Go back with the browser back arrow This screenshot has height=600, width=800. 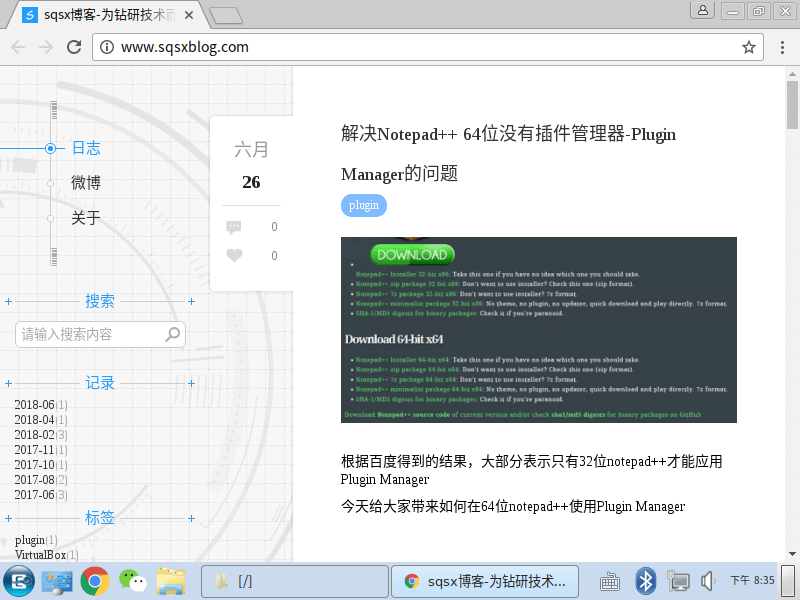[18, 47]
